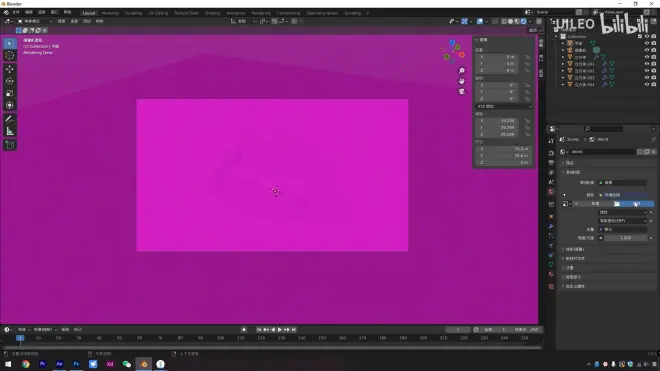
Task: Select the Rotate tool
Action: coord(10,81)
